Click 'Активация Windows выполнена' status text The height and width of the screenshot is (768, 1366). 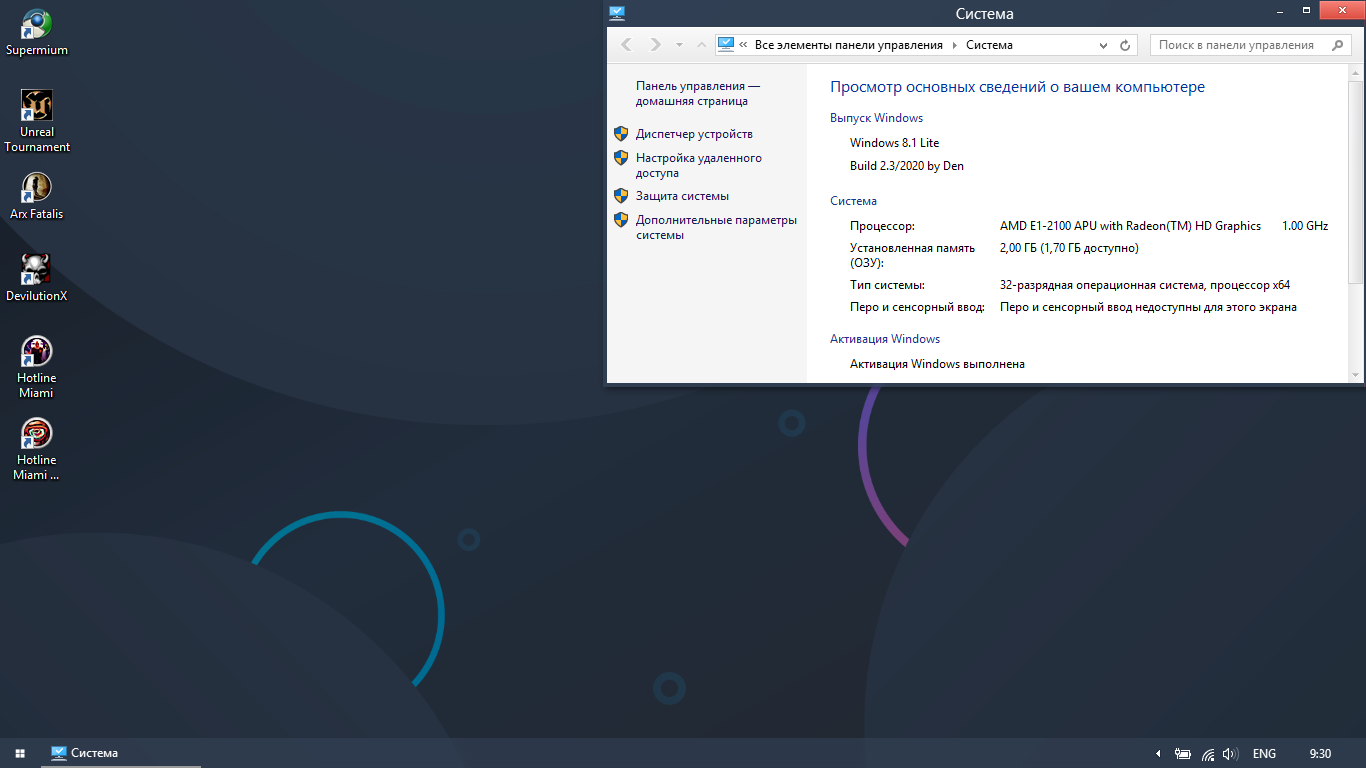click(x=937, y=364)
